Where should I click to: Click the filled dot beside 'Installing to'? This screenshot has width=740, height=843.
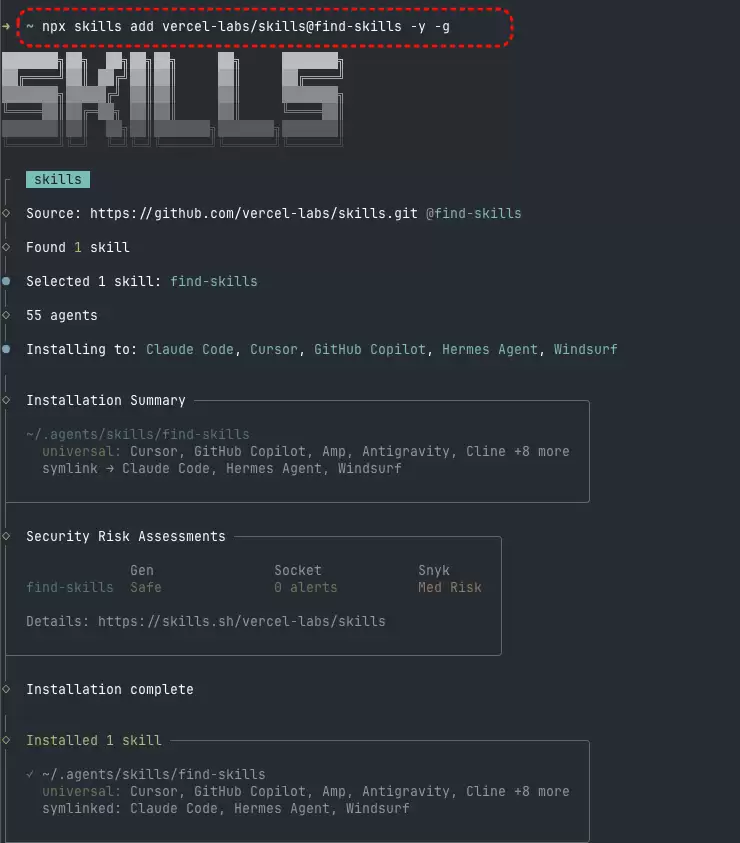(x=6, y=349)
